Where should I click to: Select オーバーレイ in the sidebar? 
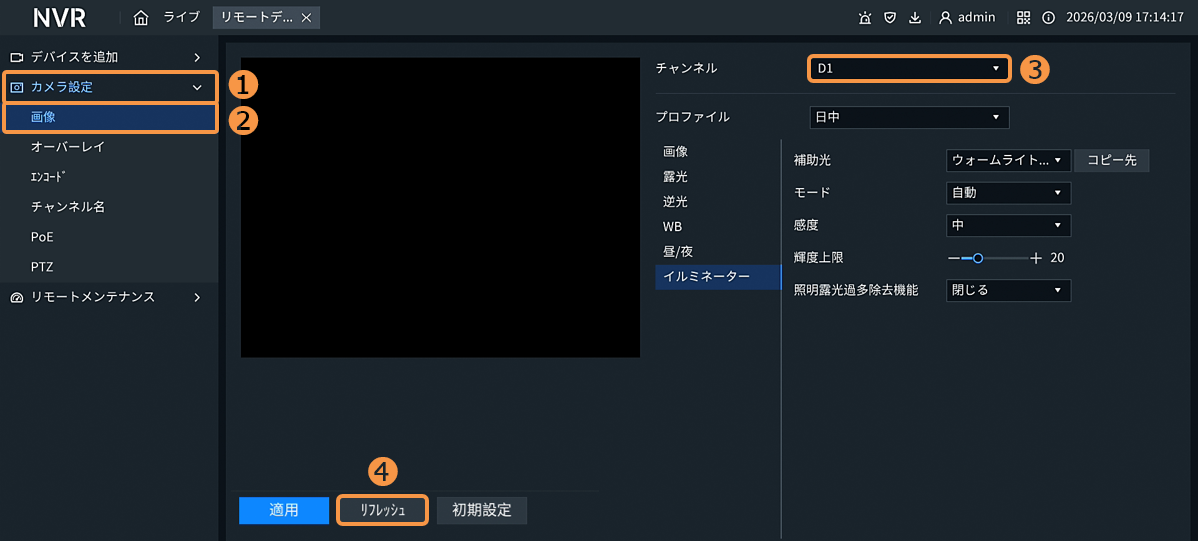point(68,147)
